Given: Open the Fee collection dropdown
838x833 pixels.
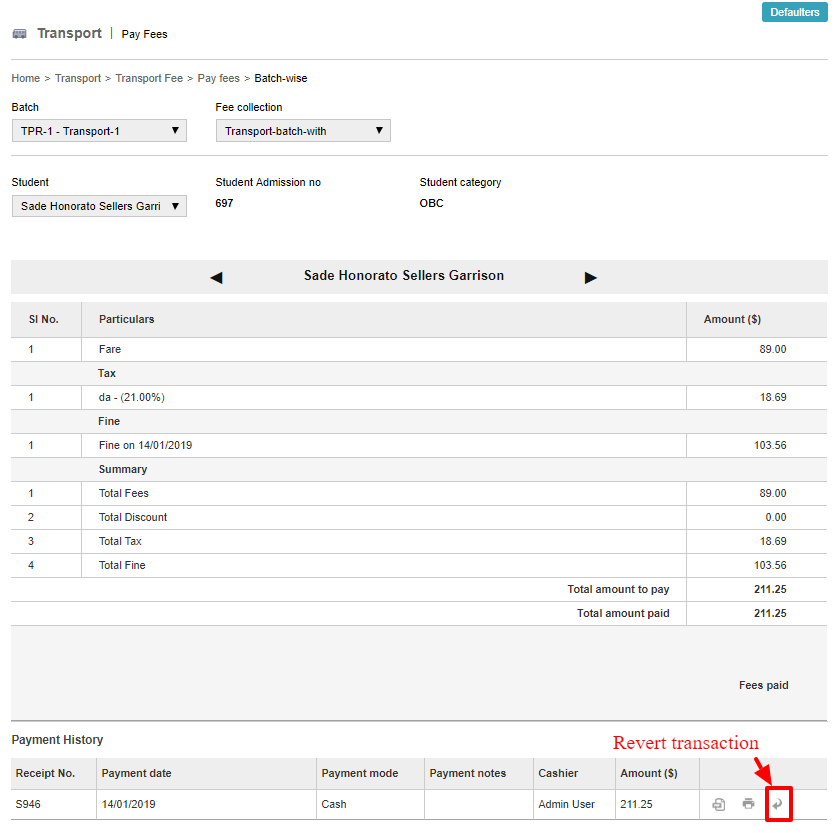Looking at the screenshot, I should pyautogui.click(x=303, y=131).
